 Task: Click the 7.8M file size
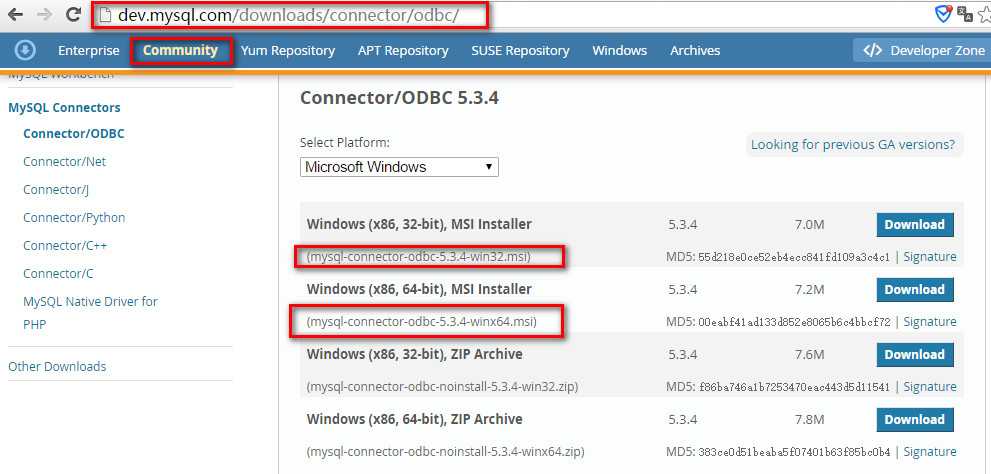[809, 420]
